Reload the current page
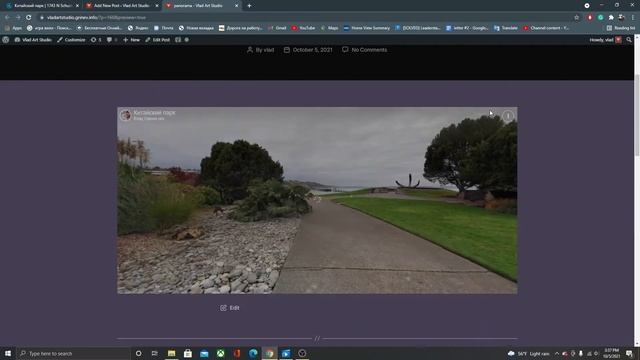The height and width of the screenshot is (360, 640). [x=29, y=17]
